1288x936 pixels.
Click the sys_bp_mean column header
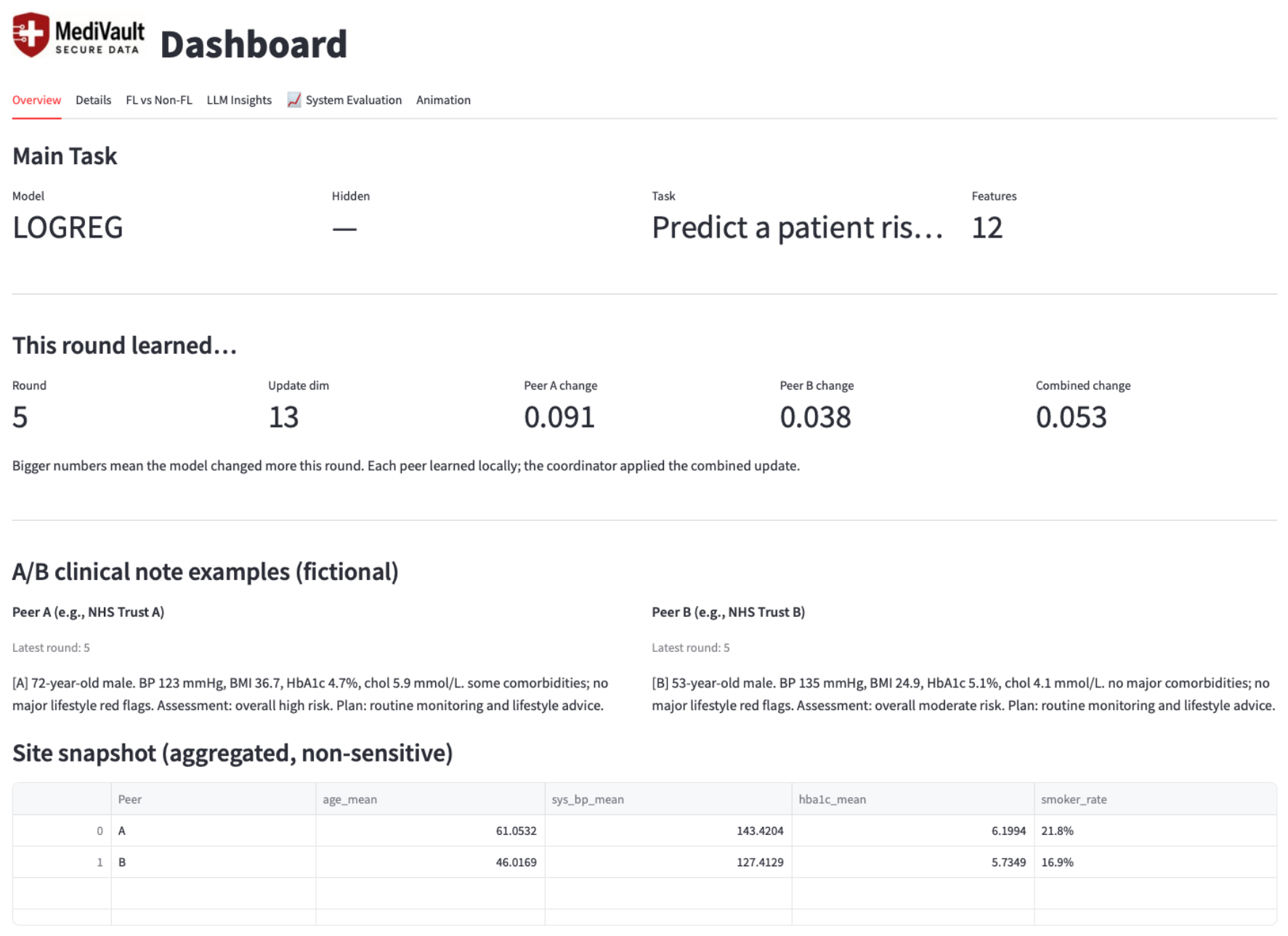[x=588, y=799]
